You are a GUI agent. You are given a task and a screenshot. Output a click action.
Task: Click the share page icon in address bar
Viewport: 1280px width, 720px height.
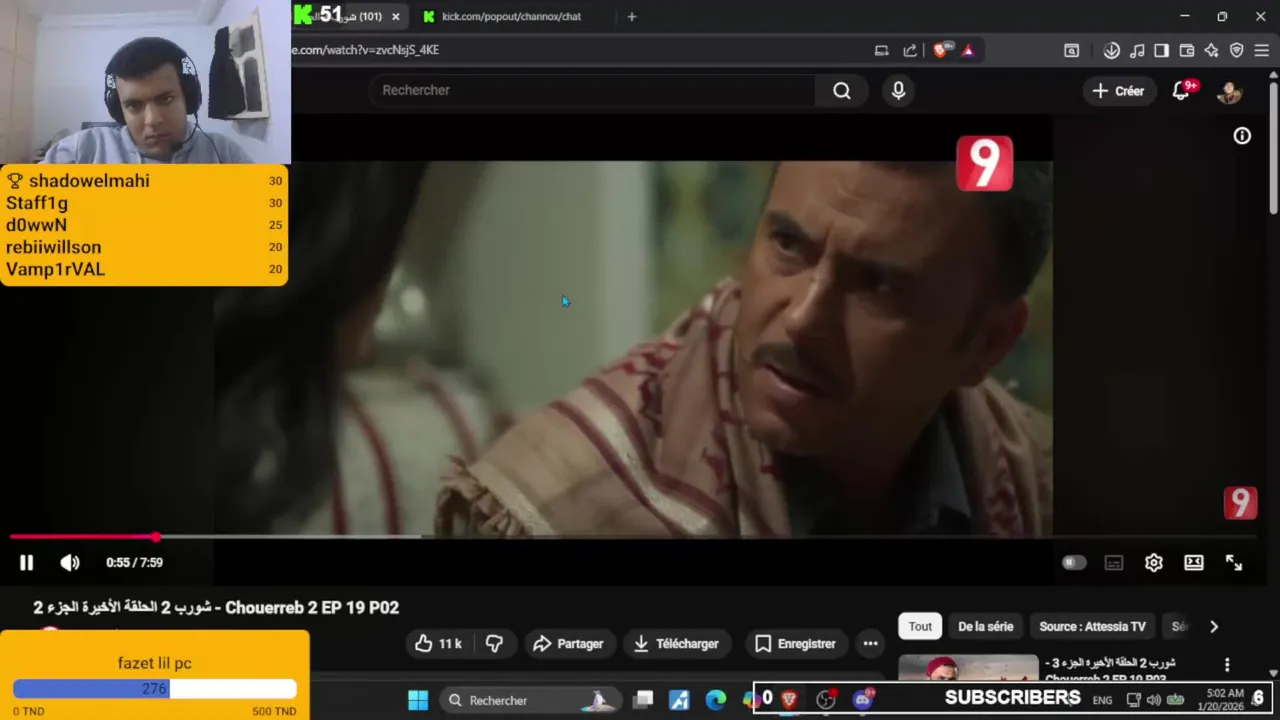click(910, 50)
